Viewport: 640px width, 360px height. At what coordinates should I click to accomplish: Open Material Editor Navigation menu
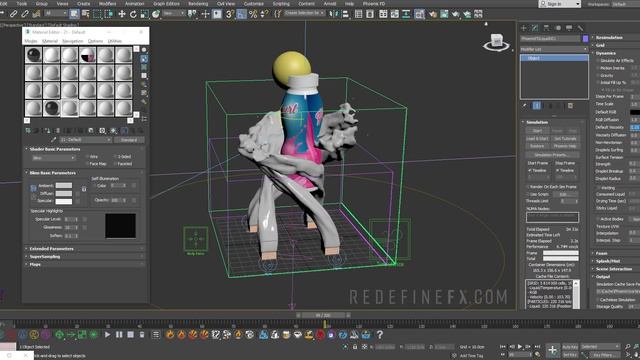[72, 41]
